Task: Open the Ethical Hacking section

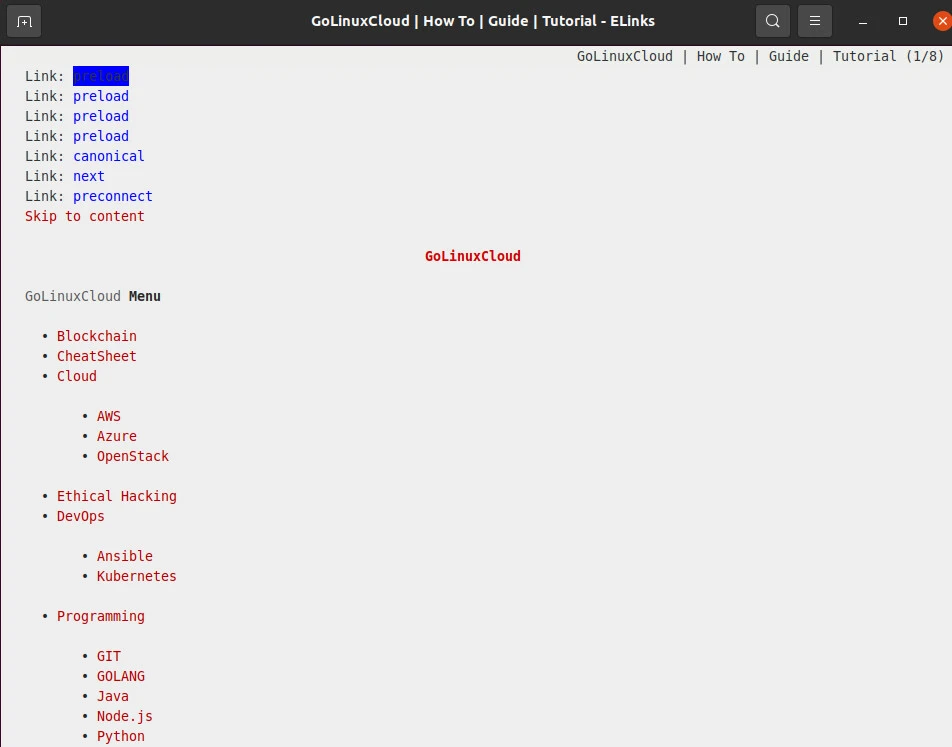Action: [x=116, y=496]
